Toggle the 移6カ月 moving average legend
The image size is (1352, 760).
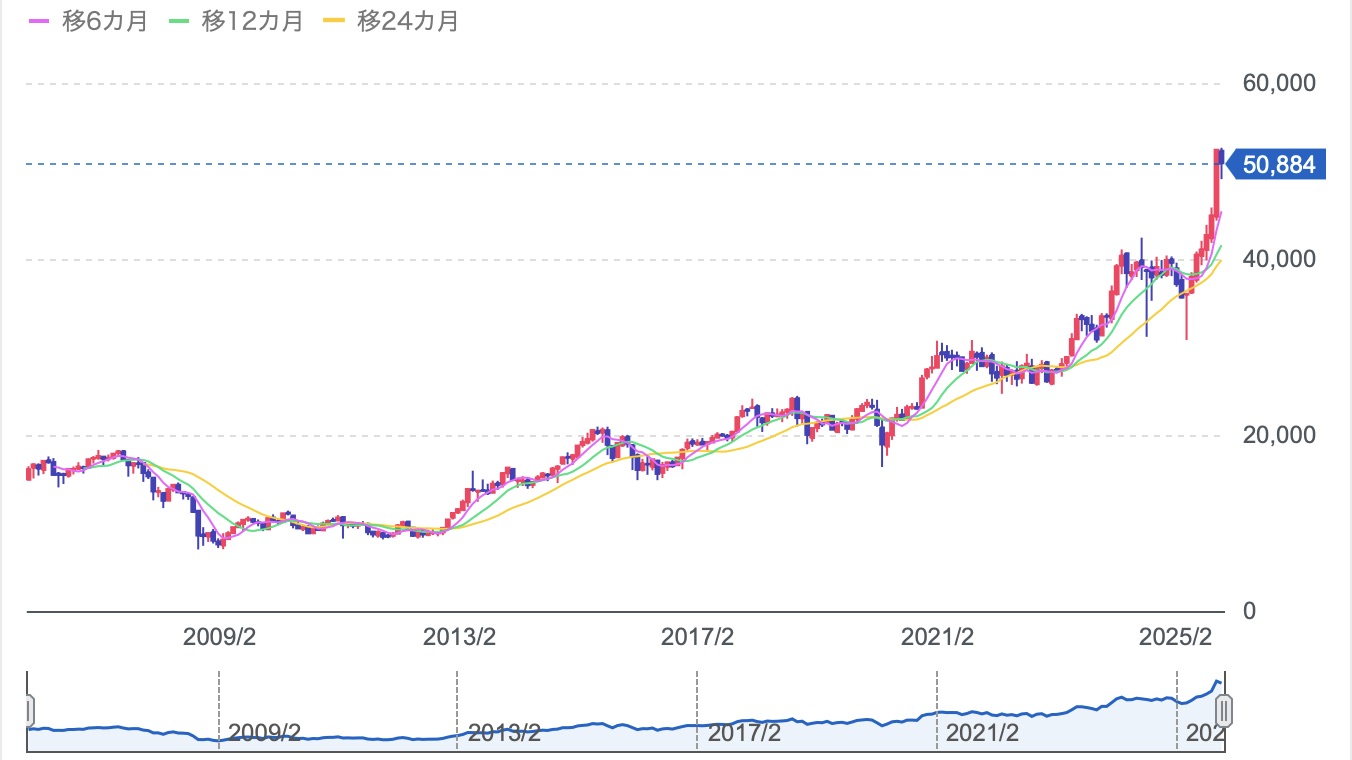point(90,22)
